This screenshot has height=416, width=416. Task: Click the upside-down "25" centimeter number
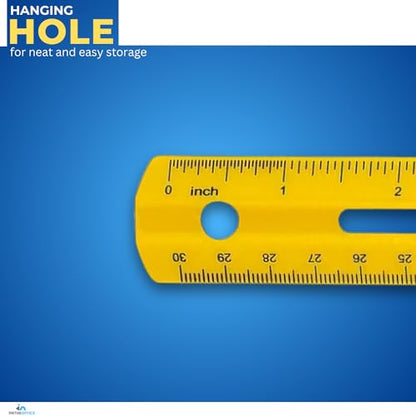[405, 259]
